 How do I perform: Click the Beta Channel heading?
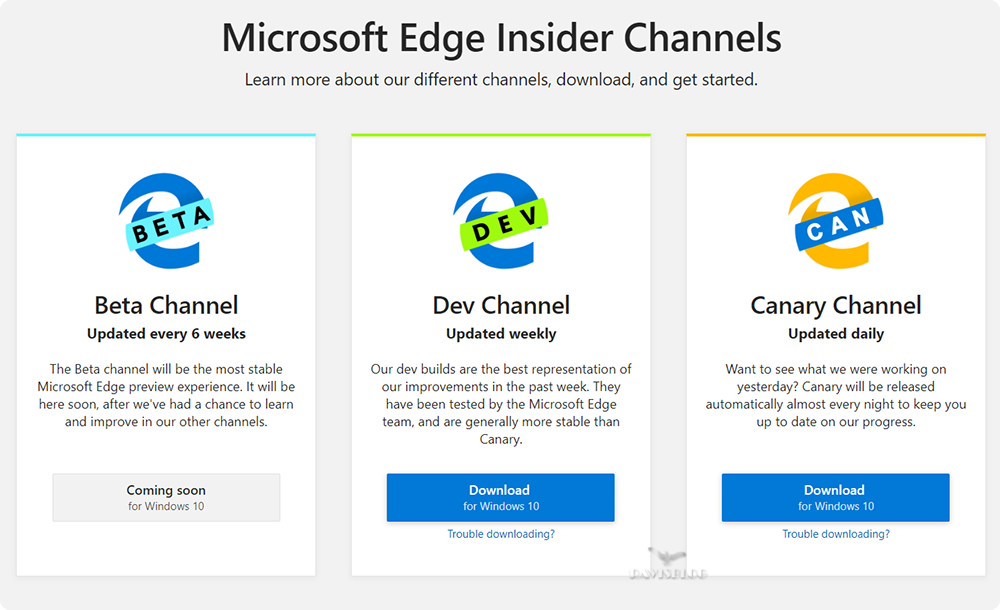point(166,306)
